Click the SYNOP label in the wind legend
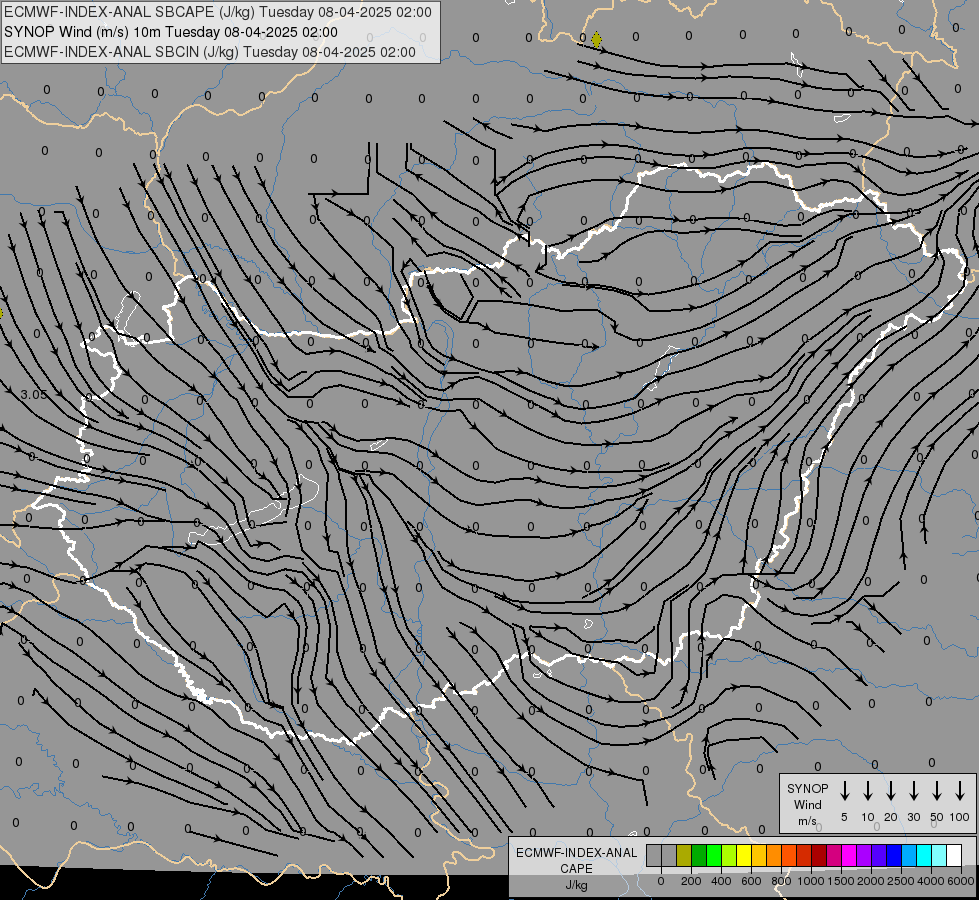 [807, 788]
